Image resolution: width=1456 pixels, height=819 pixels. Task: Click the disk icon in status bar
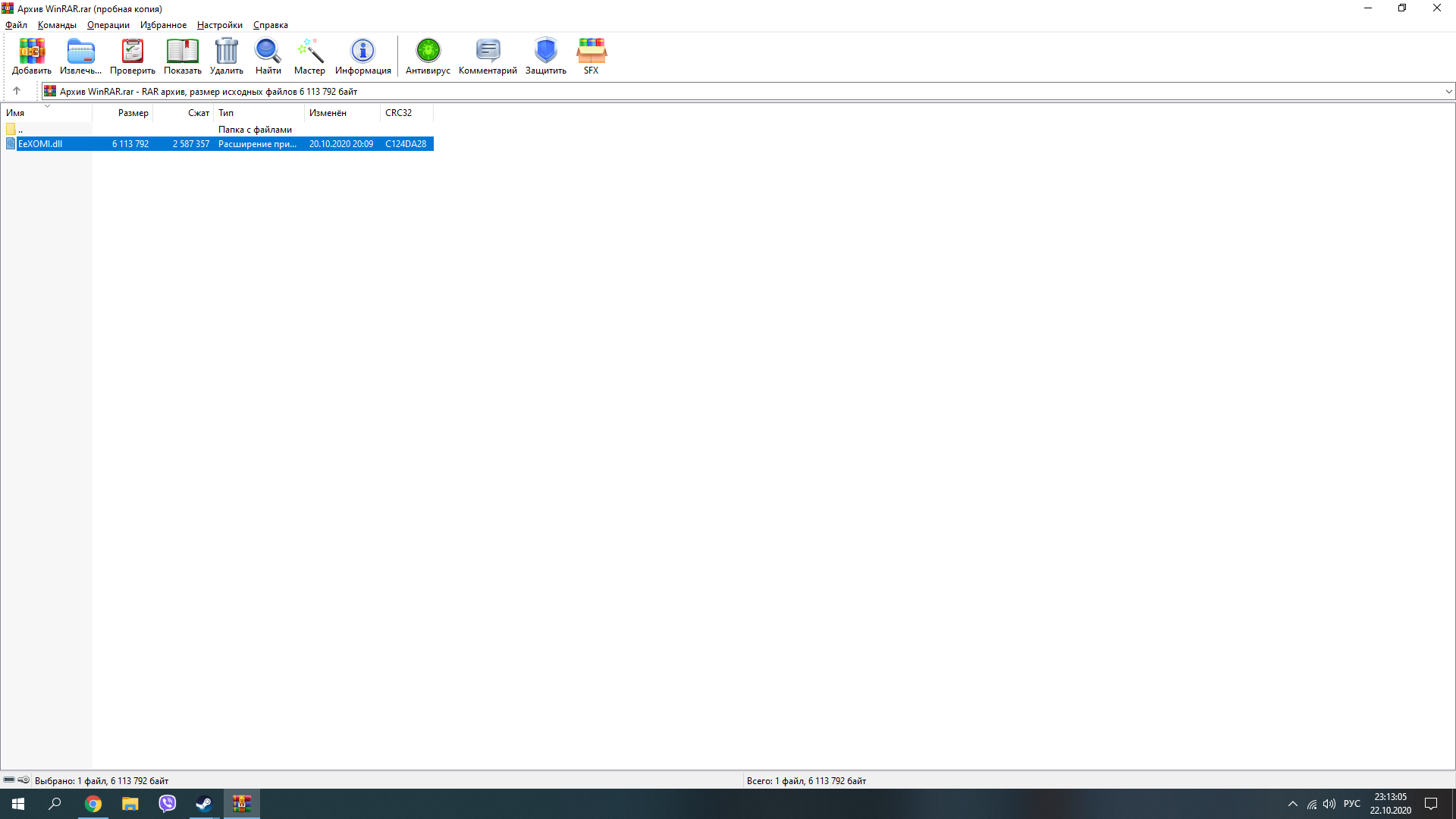click(x=9, y=780)
